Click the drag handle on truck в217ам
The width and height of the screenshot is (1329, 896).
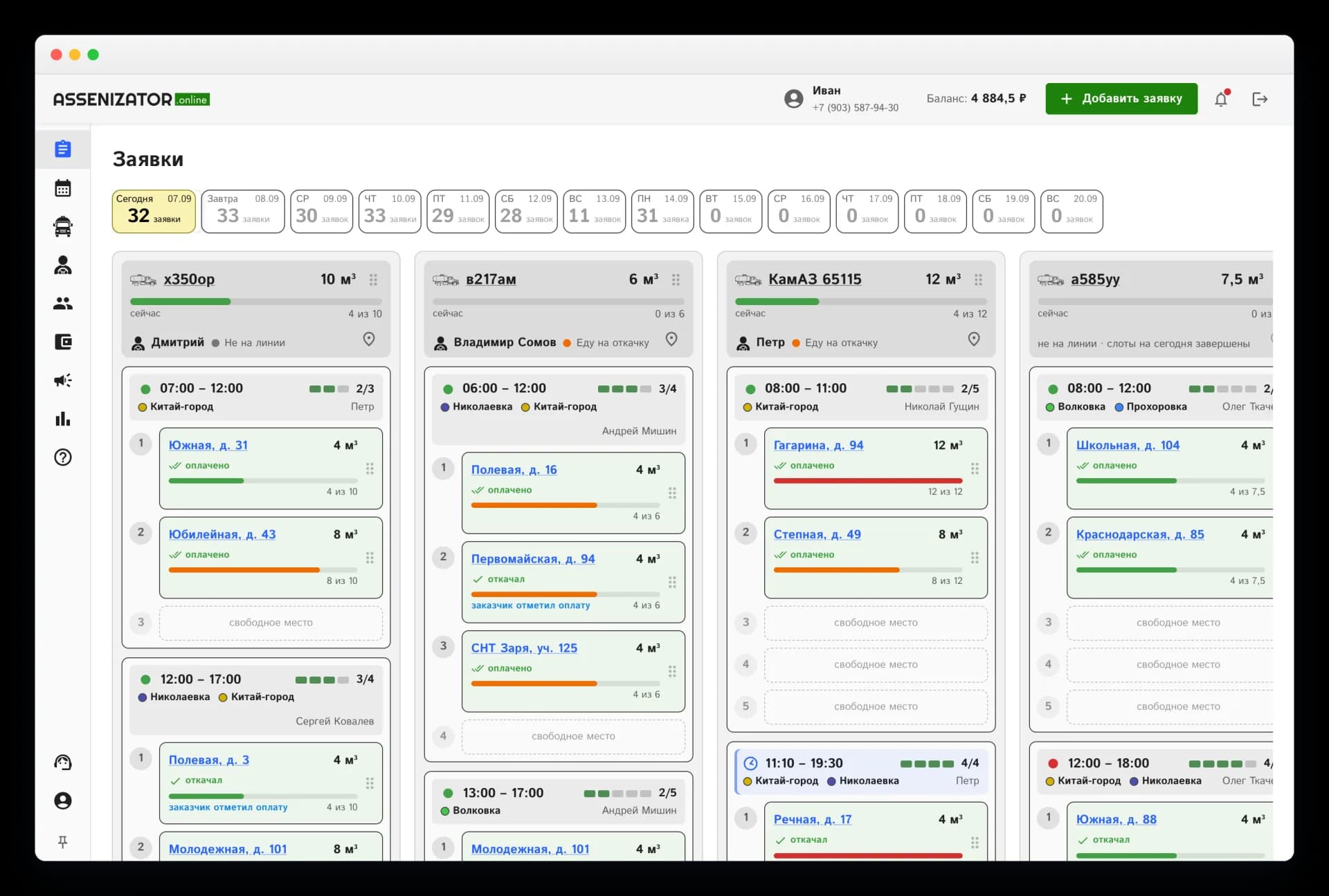(676, 280)
